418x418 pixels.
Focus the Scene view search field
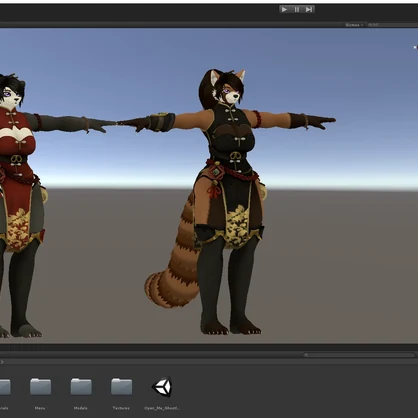coord(392,25)
